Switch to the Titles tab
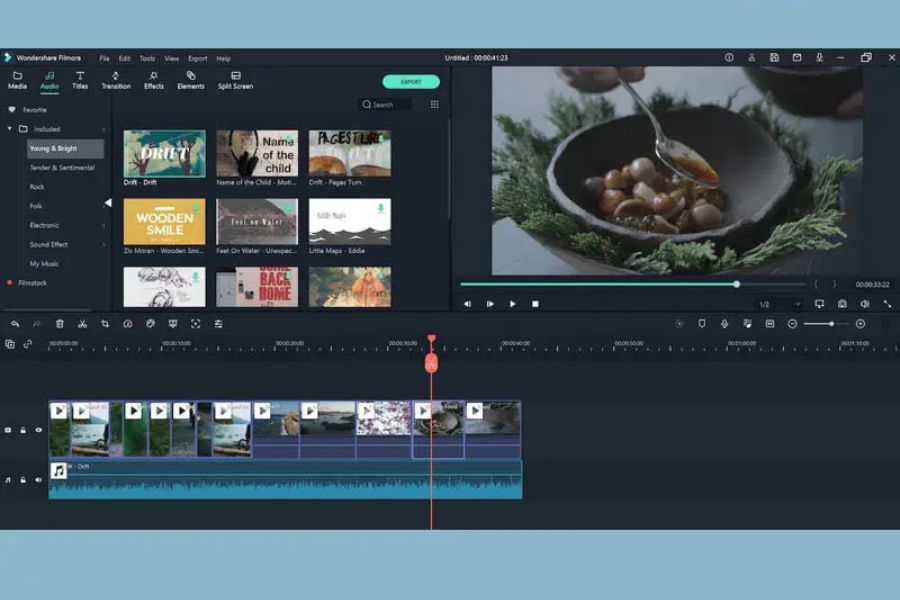 pos(80,80)
